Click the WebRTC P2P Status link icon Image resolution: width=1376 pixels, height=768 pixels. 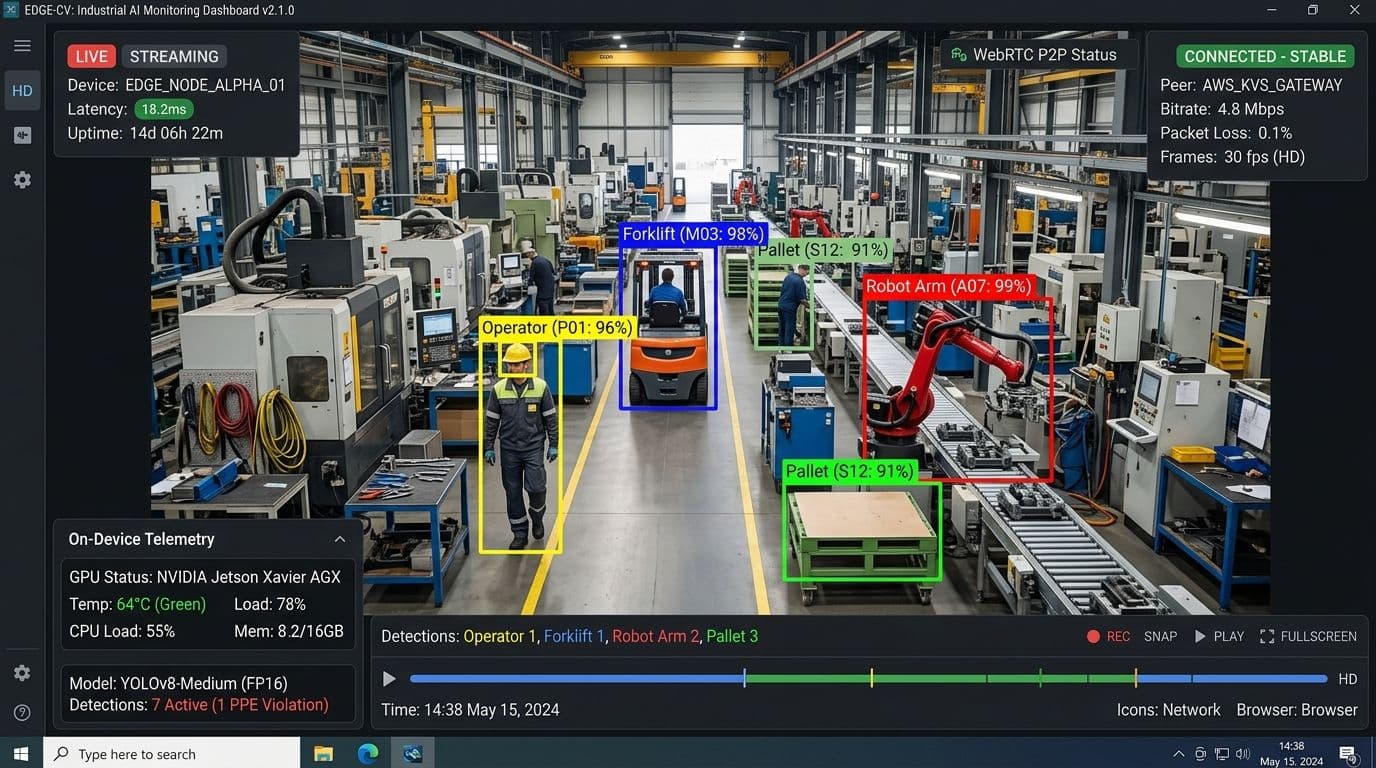coord(959,55)
